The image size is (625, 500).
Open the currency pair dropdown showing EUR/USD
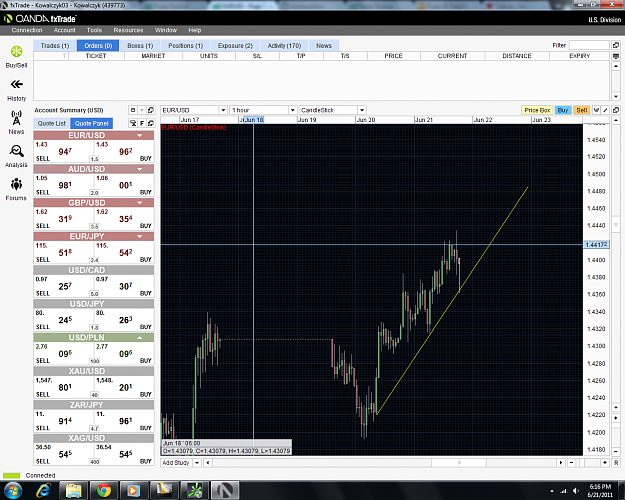click(223, 110)
